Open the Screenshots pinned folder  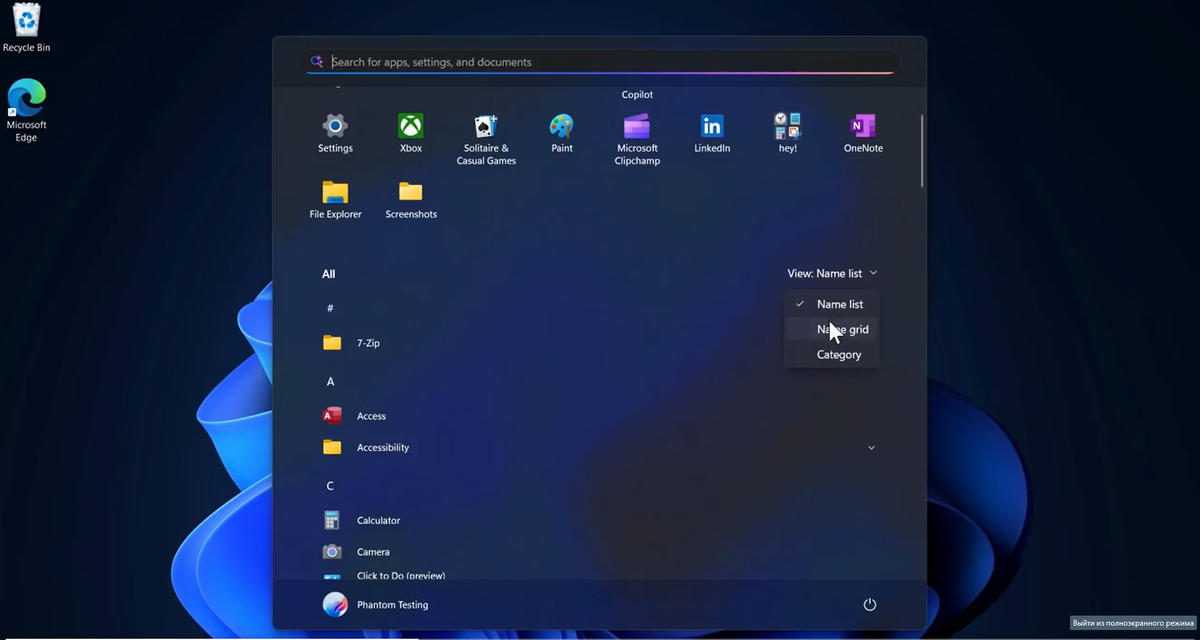coord(411,192)
